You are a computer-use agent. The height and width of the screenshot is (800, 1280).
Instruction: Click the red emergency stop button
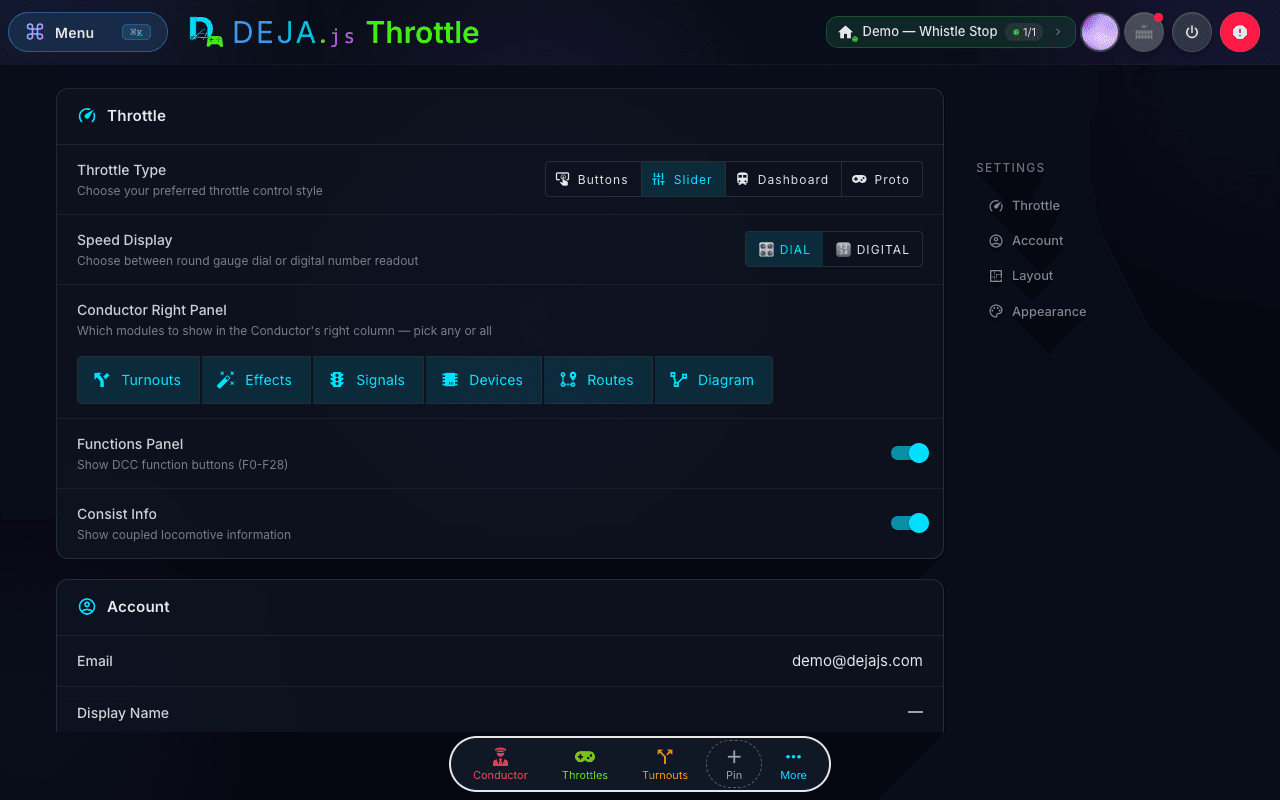(x=1240, y=32)
